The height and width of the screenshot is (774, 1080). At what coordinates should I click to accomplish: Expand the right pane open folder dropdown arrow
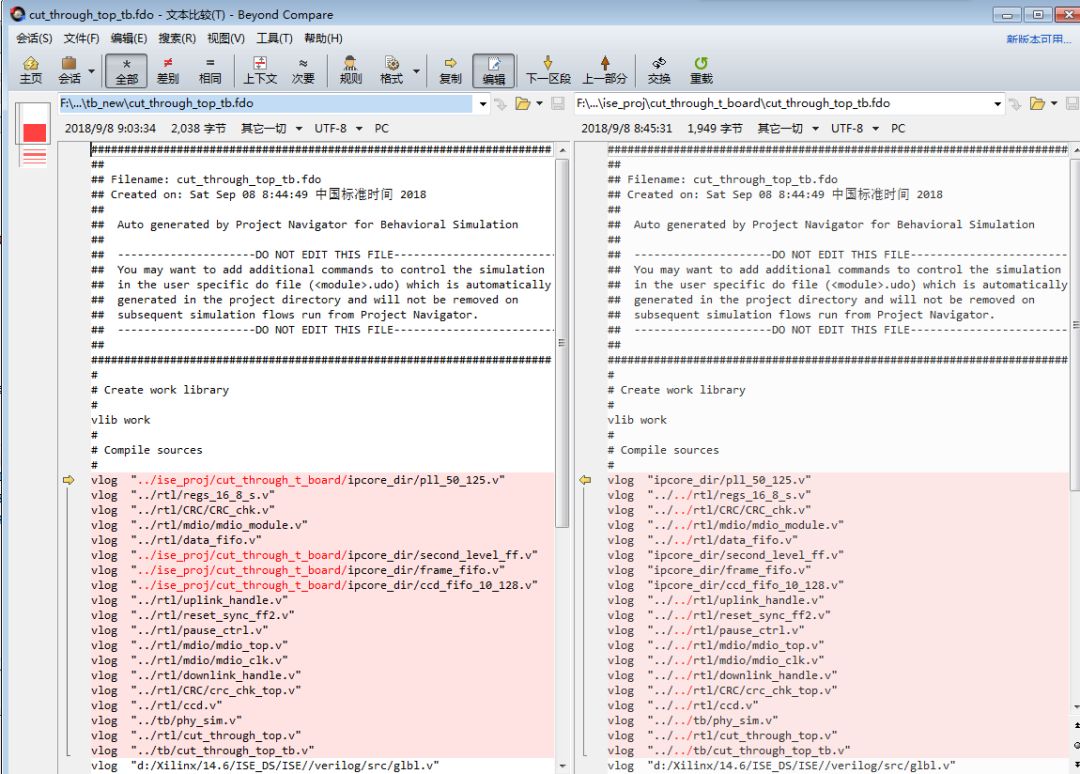[x=1054, y=104]
